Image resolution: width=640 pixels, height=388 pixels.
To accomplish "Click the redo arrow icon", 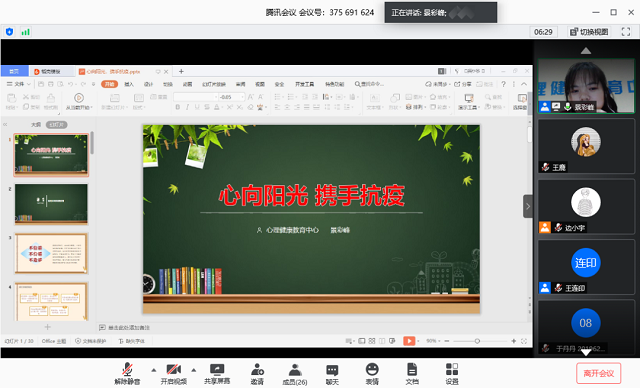I will tap(83, 84).
